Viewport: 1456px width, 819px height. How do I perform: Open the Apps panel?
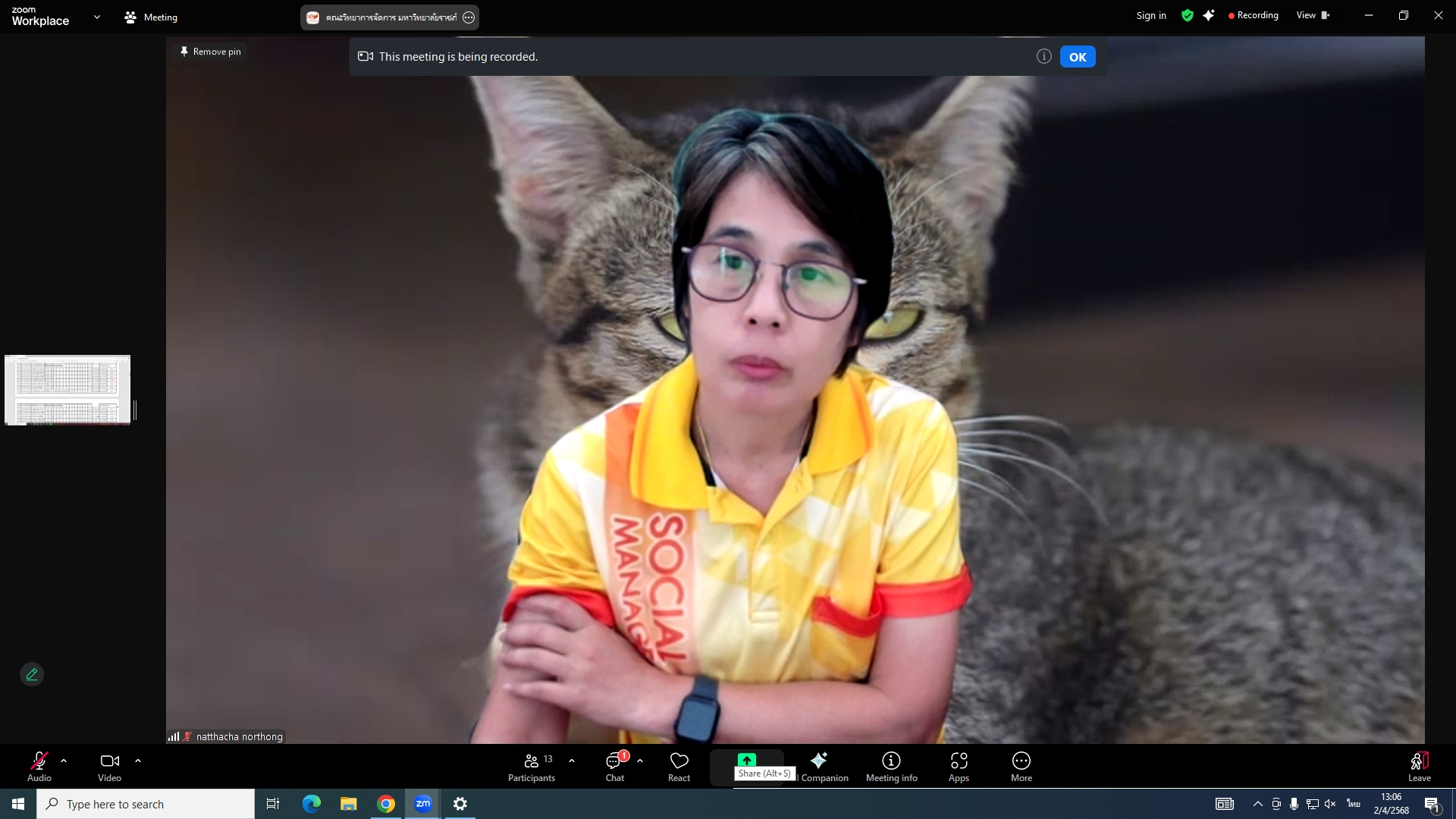coord(959,766)
